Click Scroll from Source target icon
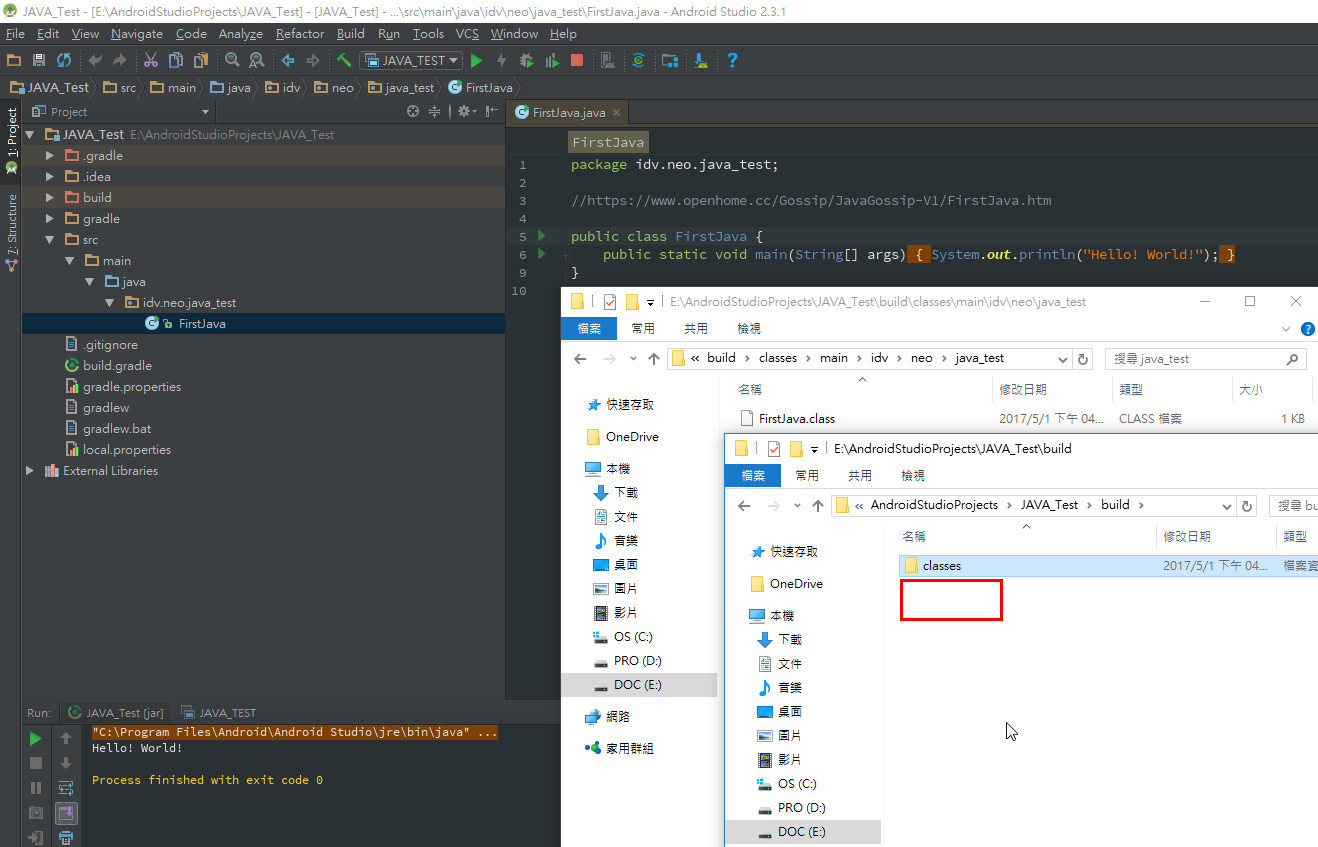The height and width of the screenshot is (847, 1318). (413, 112)
